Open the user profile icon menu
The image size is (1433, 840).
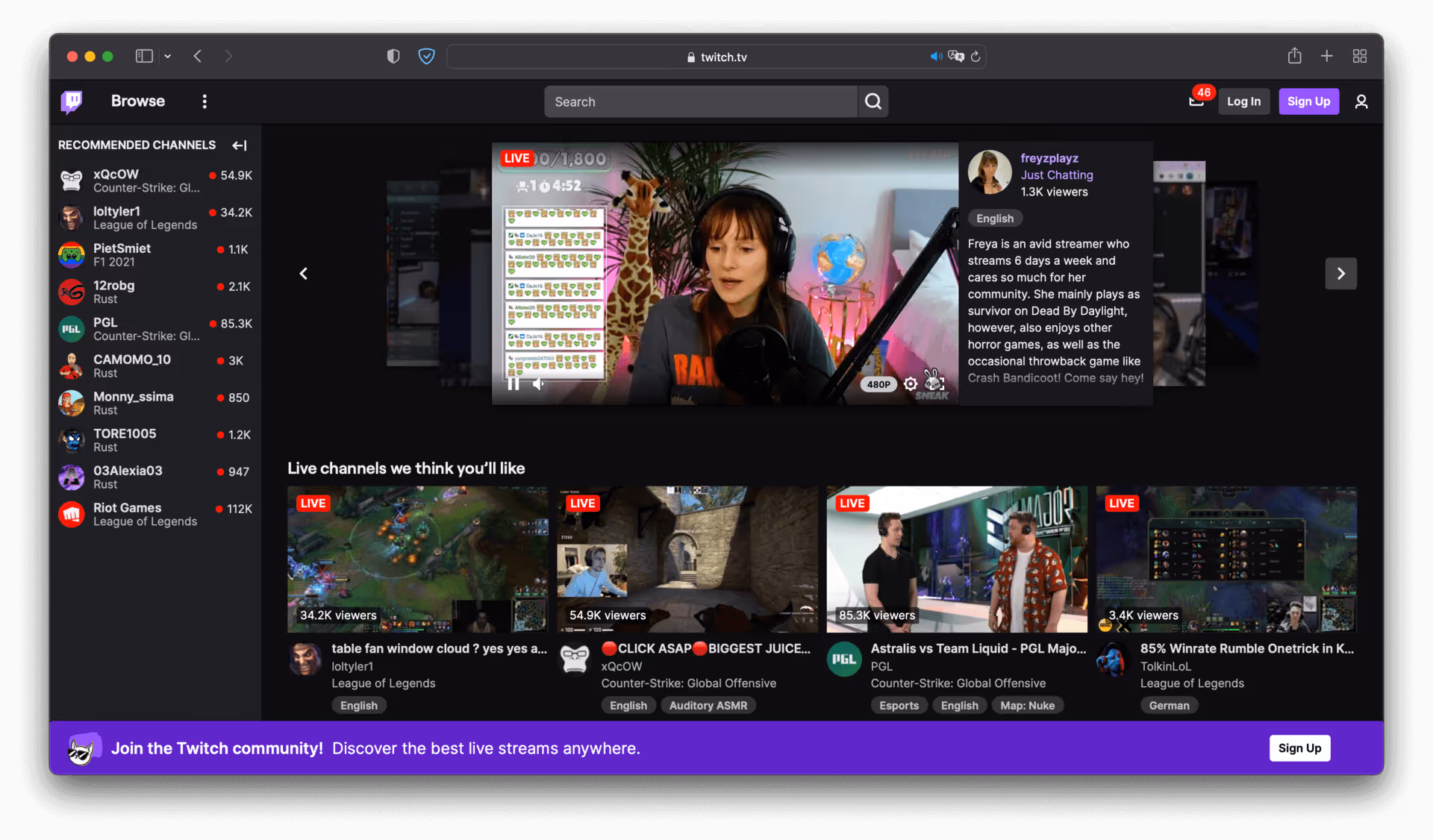pos(1361,101)
